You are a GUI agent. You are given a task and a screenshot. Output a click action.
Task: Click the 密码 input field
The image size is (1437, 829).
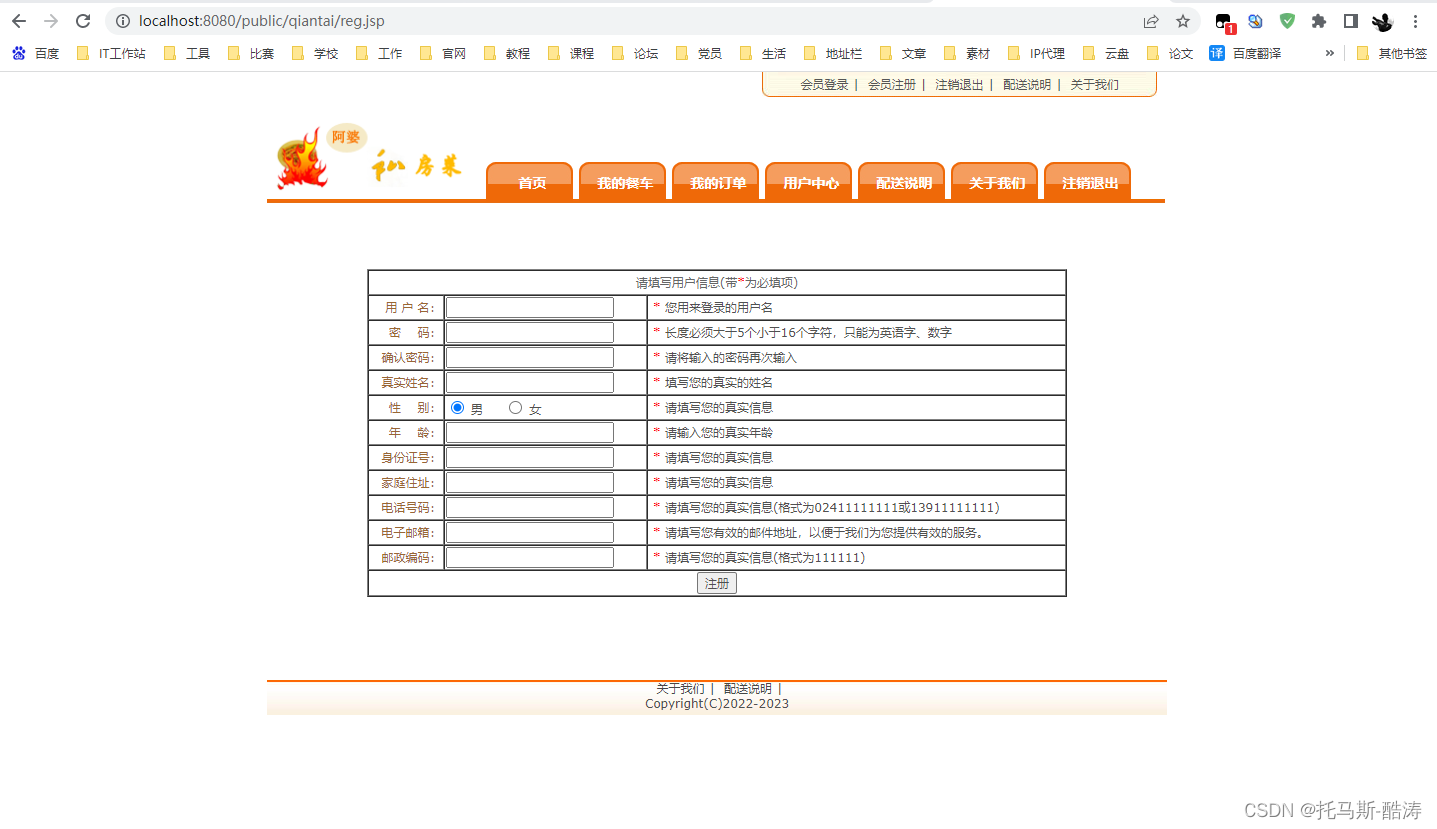pos(530,333)
